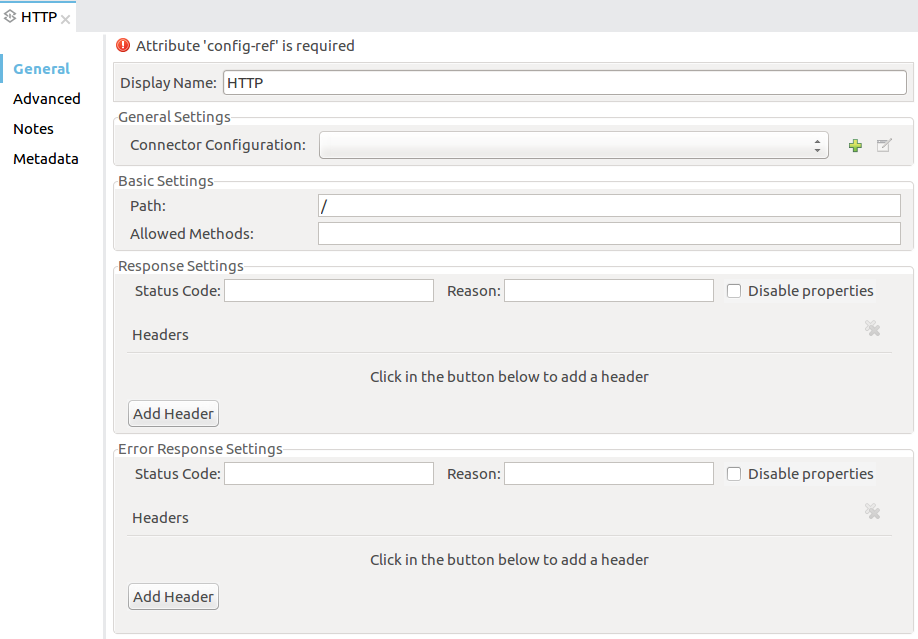Click the Status Code field in Response Settings
918x639 pixels.
coord(328,290)
